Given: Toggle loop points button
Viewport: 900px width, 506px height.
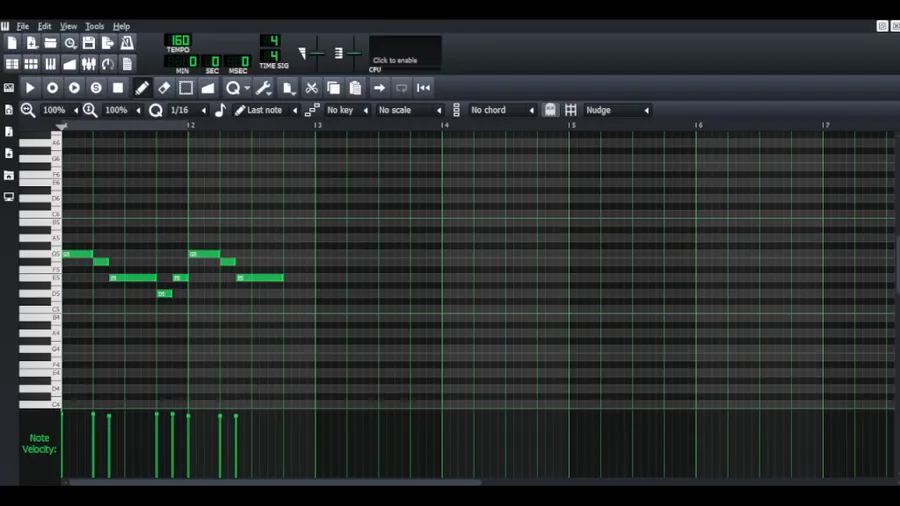Looking at the screenshot, I should [401, 88].
